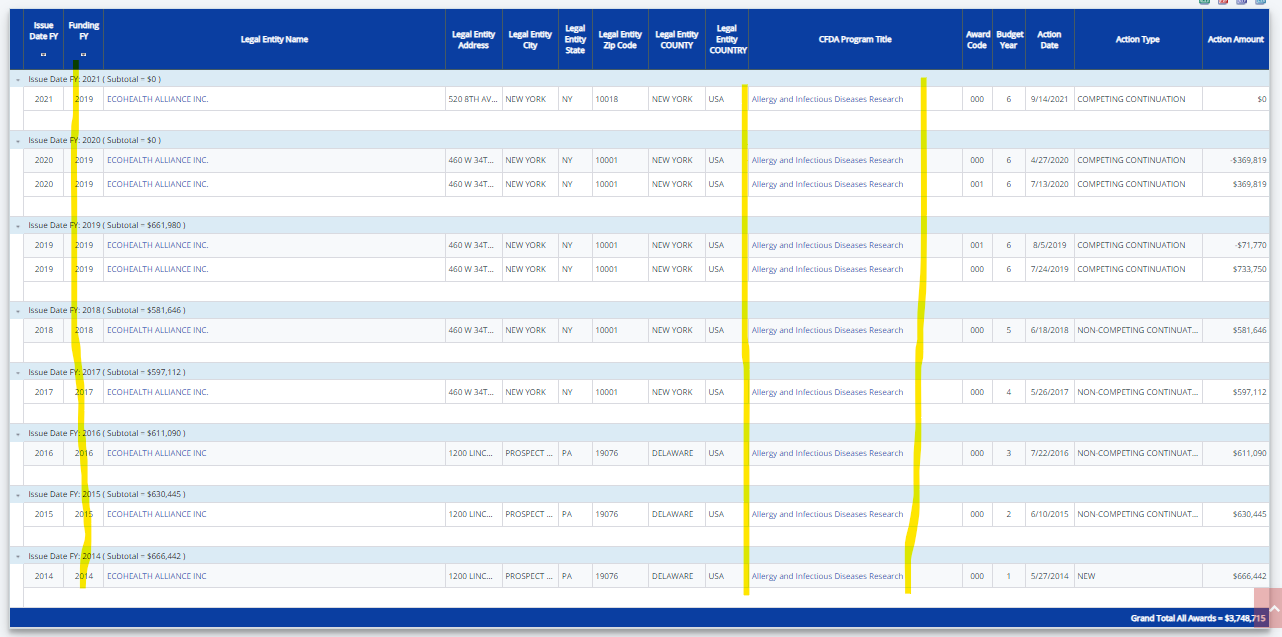Open ECOHEALTH ALLIANCE link dated 4/27/2020
1282x637 pixels.
(158, 160)
